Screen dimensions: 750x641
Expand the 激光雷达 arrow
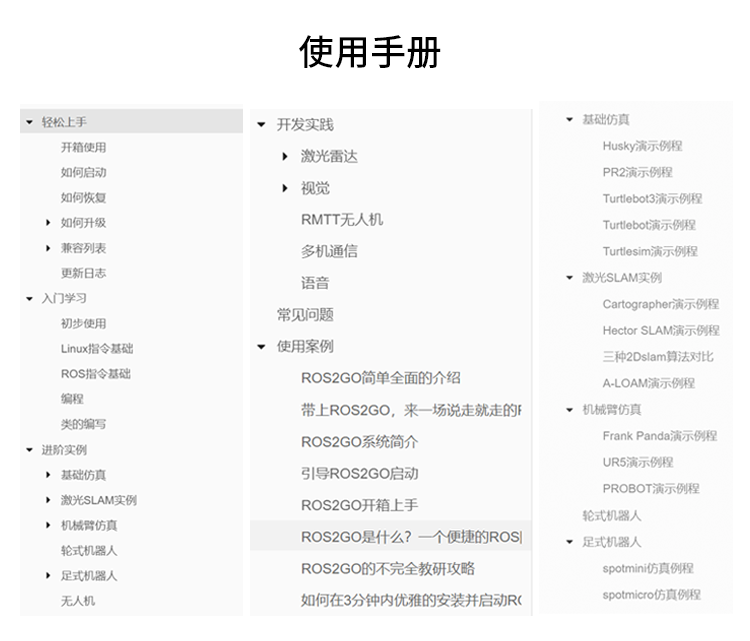285,156
